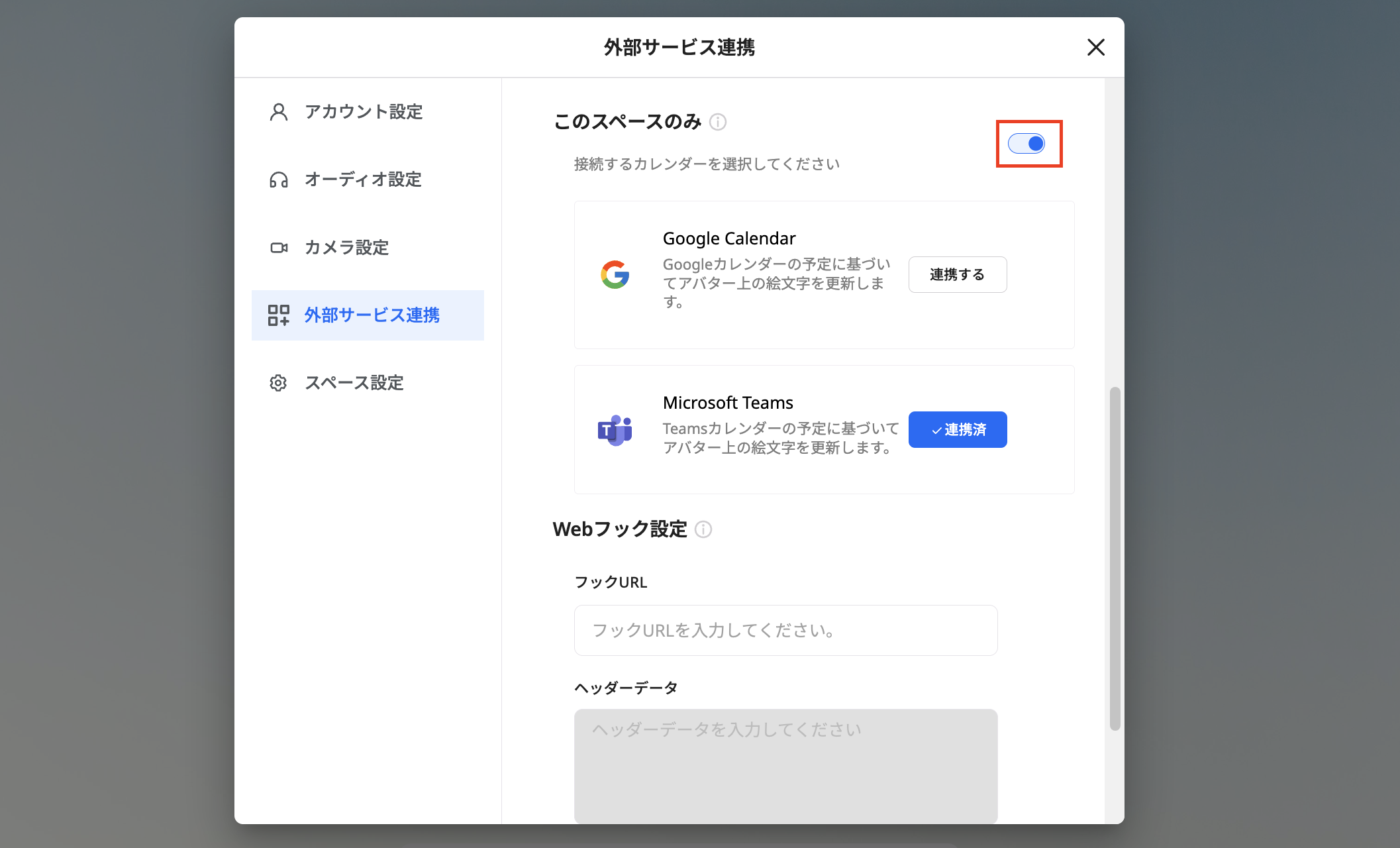Click the このスペースのみ heading
Image resolution: width=1400 pixels, height=848 pixels.
point(627,122)
